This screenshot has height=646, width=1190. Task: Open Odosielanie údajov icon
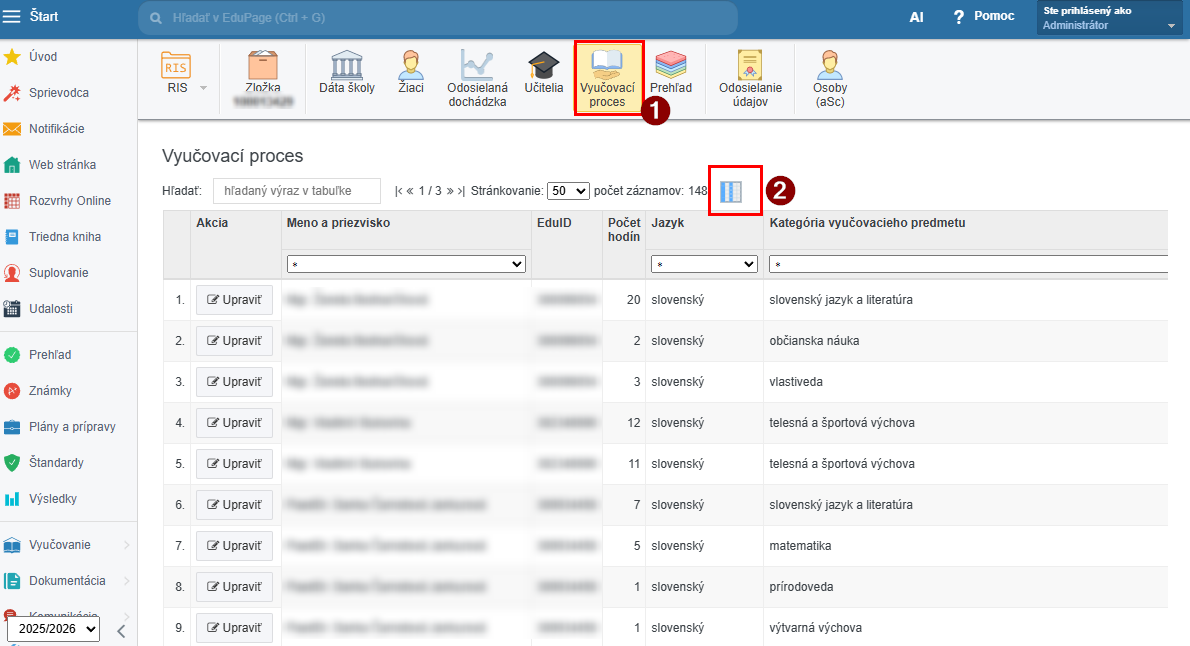750,78
